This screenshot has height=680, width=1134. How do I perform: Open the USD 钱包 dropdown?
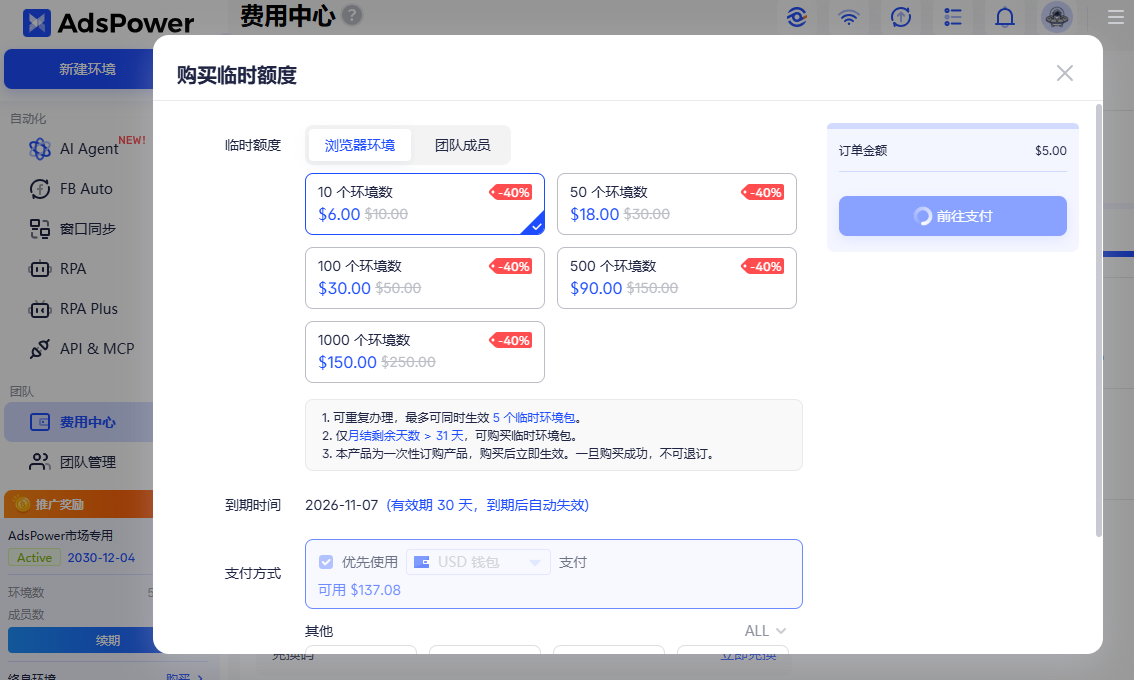[x=478, y=562]
